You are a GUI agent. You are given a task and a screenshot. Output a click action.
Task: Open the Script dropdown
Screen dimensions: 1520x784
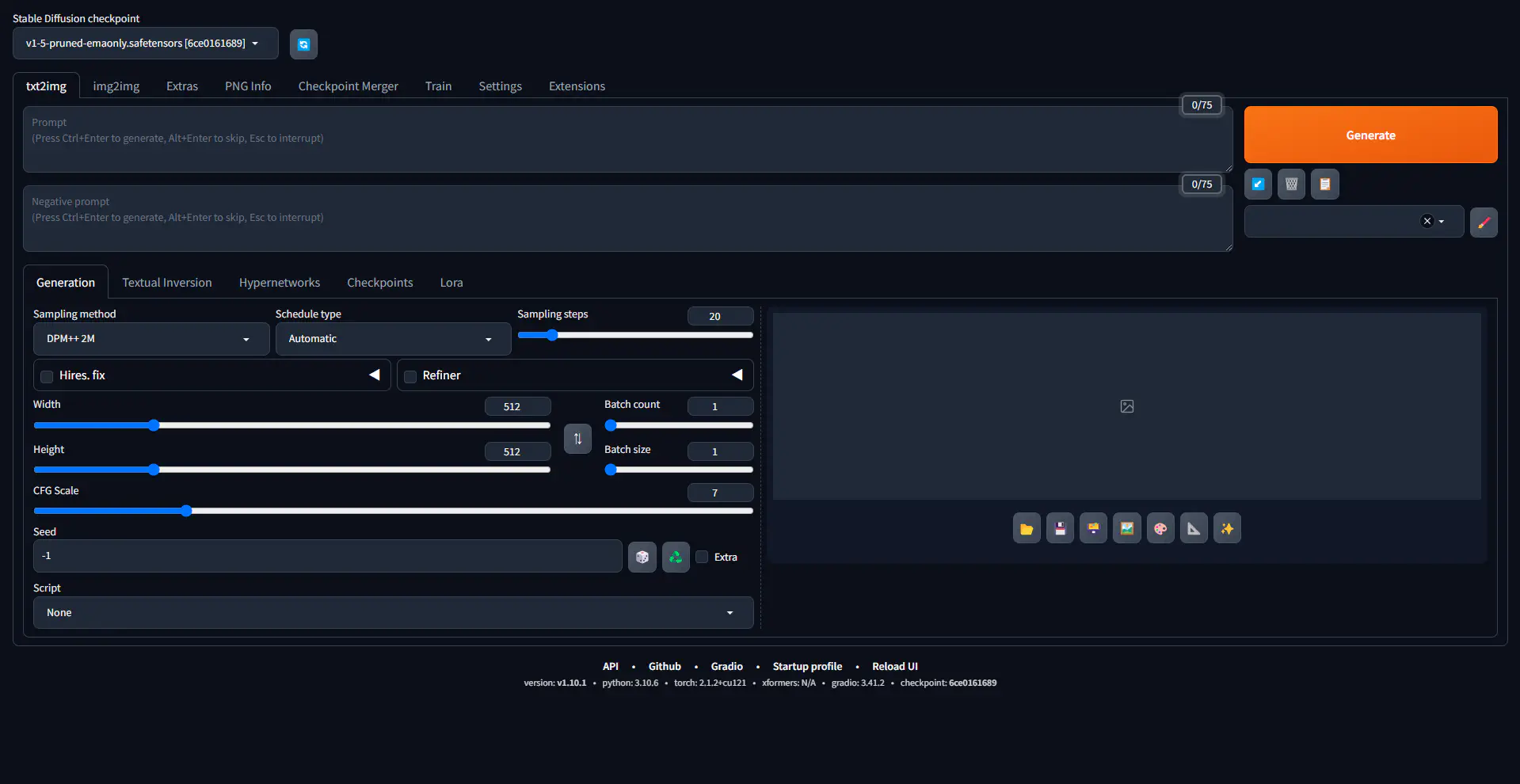pyautogui.click(x=392, y=613)
